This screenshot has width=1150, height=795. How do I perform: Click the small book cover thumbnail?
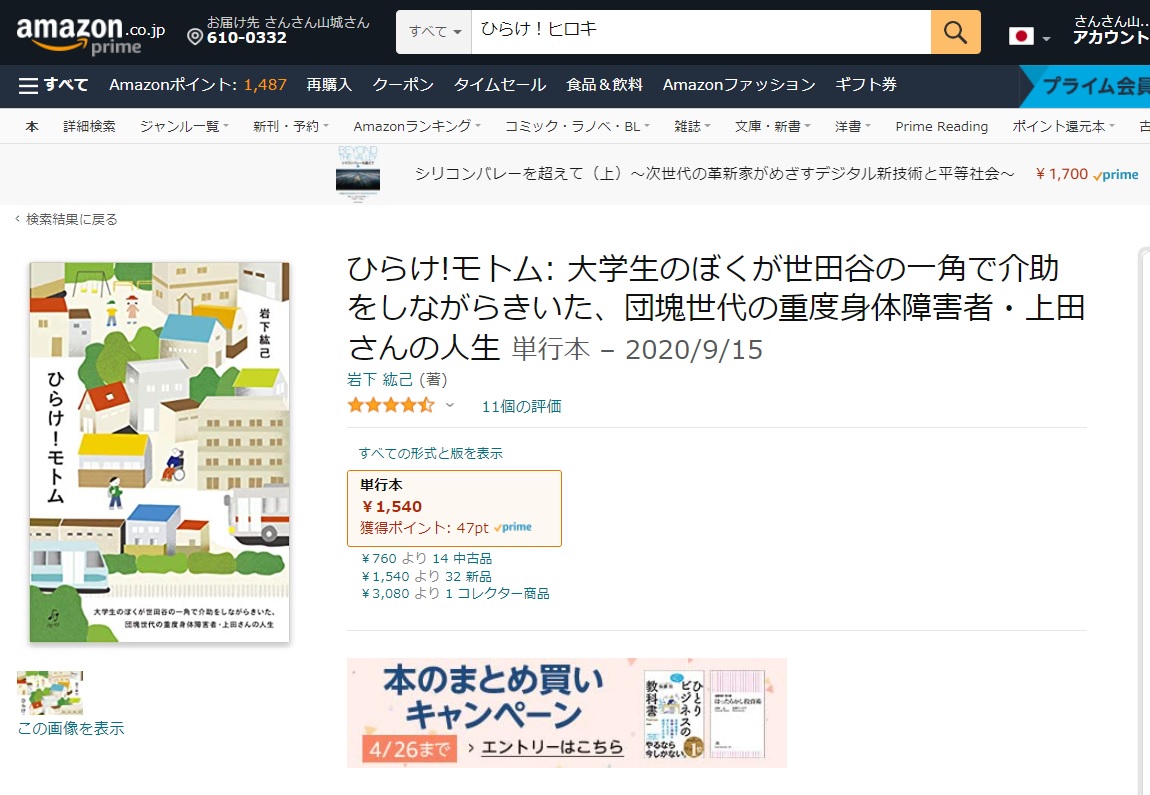[x=50, y=693]
